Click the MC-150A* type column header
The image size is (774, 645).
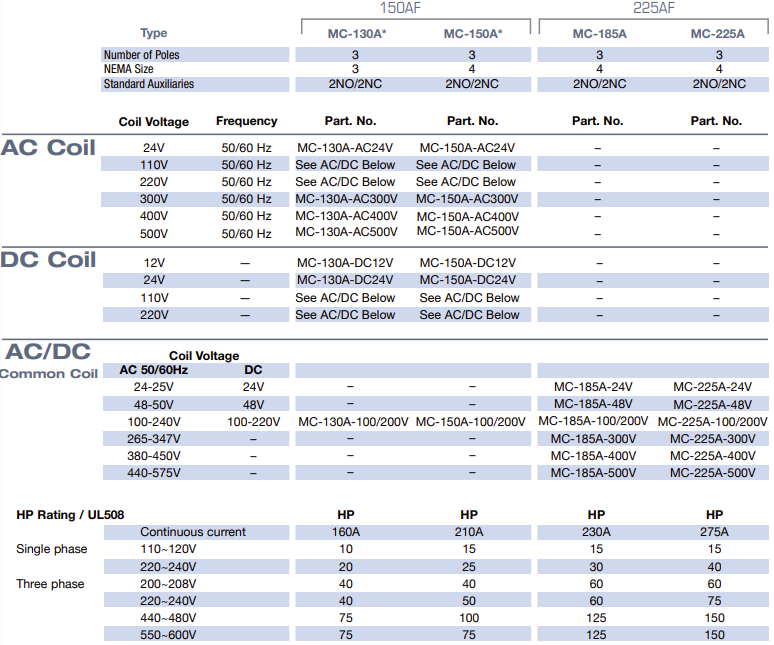pos(473,34)
